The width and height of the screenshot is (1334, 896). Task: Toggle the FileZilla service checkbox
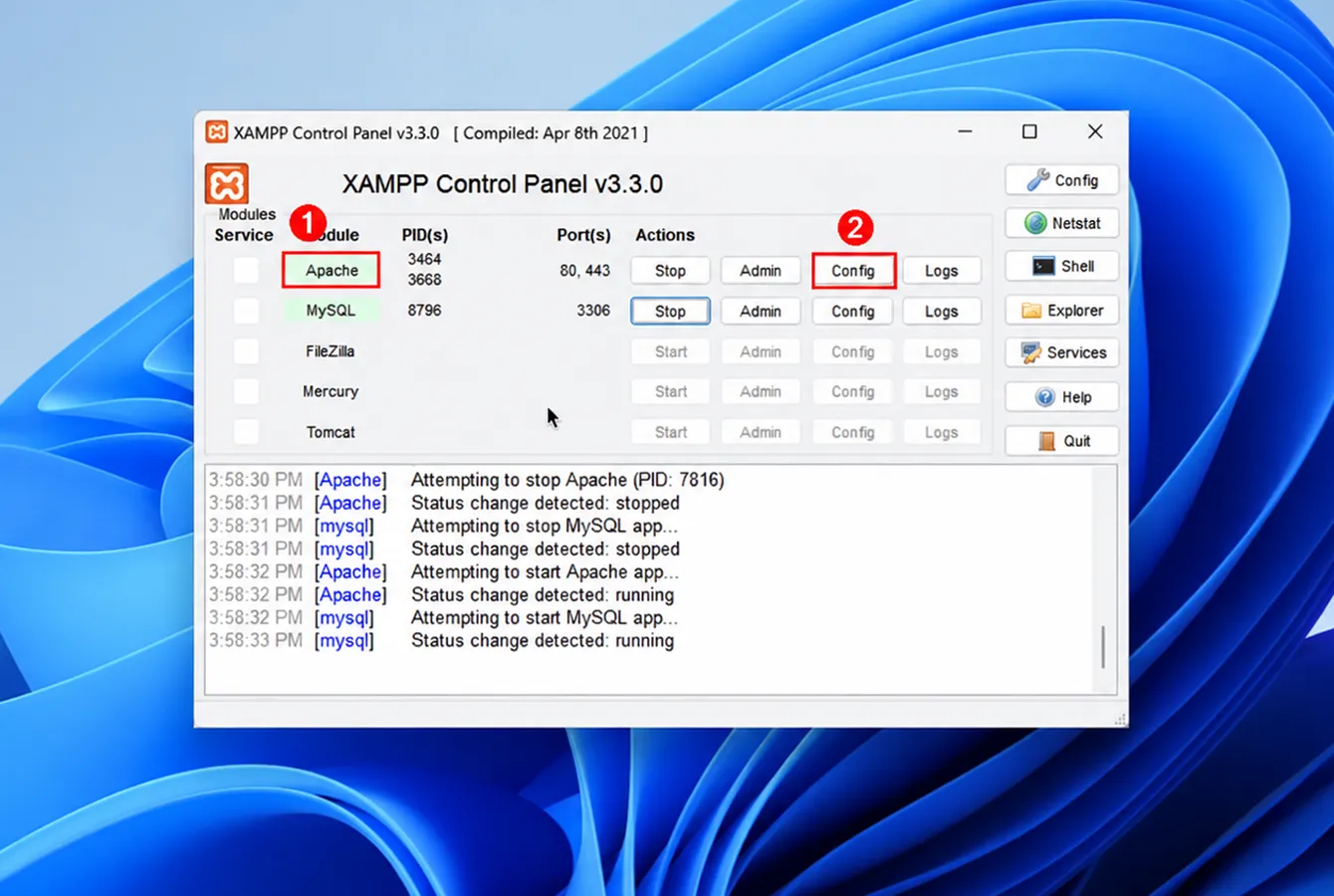246,351
